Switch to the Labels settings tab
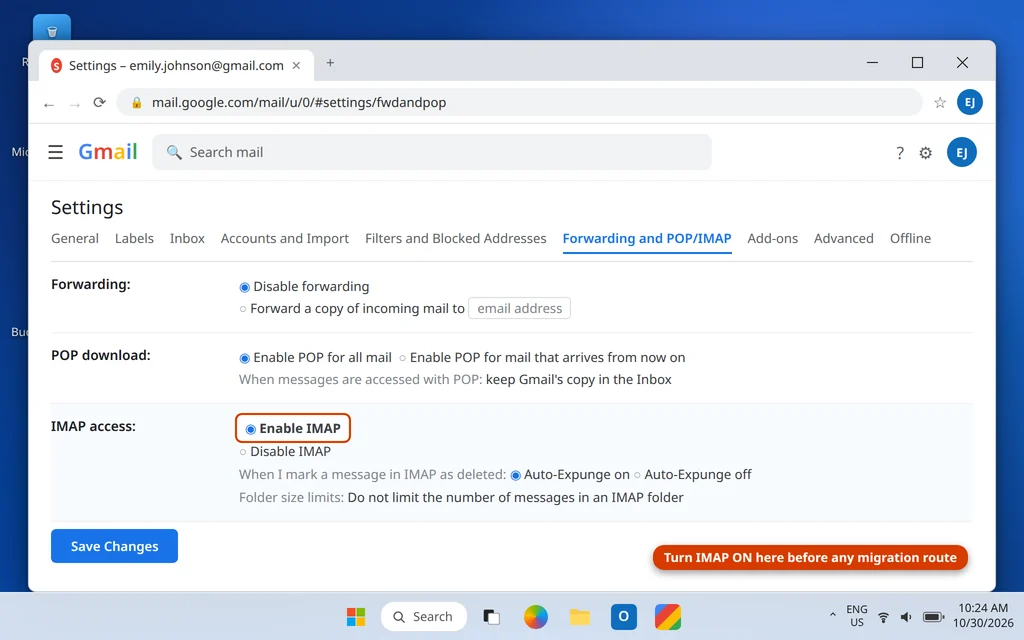Screen dimensions: 1024x640 [135, 238]
